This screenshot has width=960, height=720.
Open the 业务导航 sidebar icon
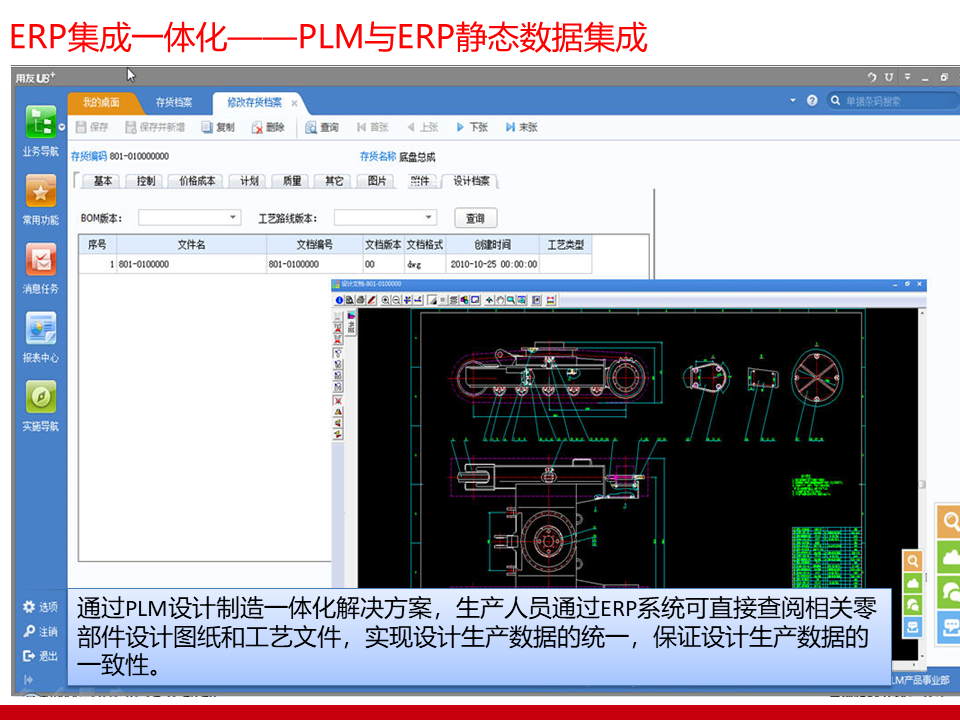(40, 121)
